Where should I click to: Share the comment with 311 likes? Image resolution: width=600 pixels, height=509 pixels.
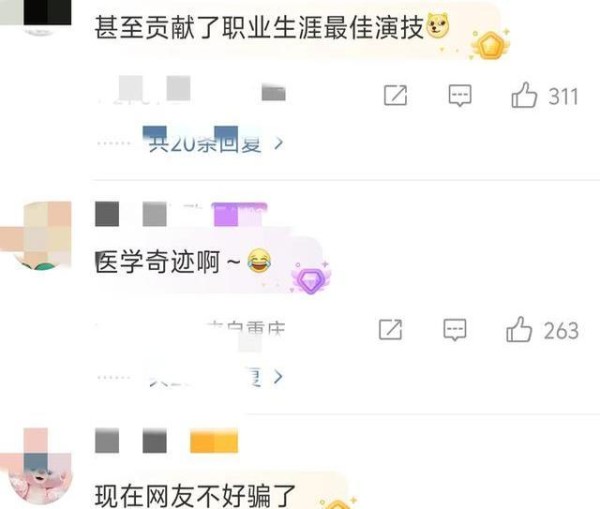pos(395,95)
